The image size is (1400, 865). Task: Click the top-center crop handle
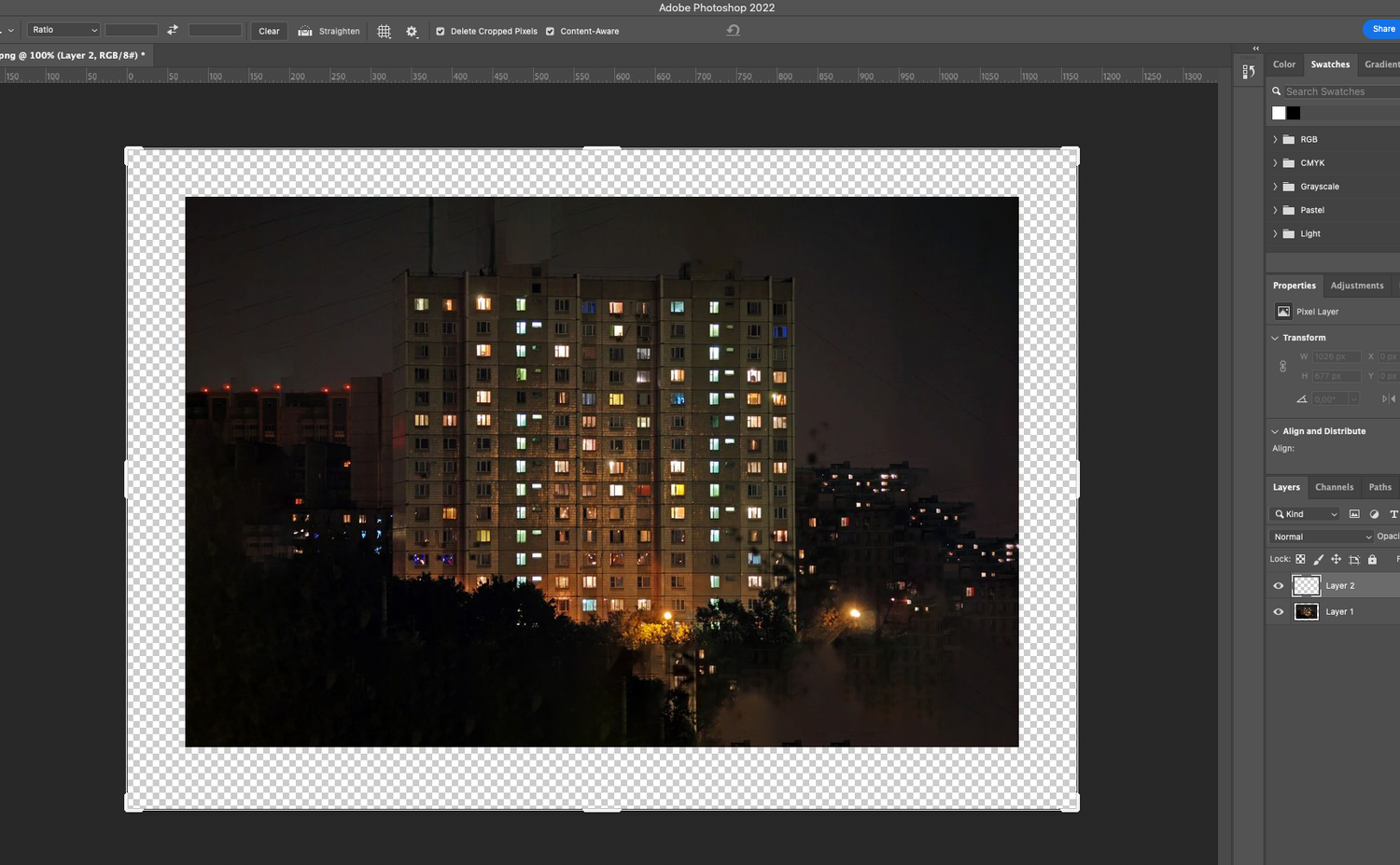coord(602,148)
